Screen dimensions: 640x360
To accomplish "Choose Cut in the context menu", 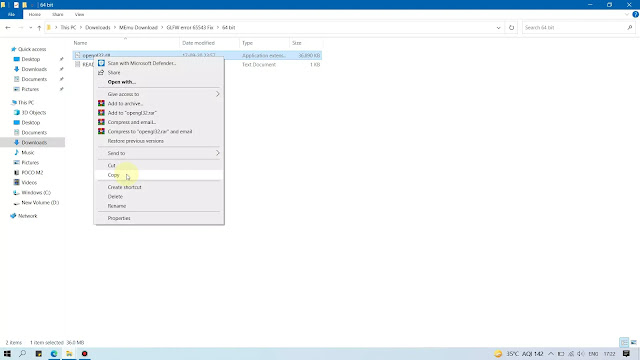I will [x=159, y=165].
